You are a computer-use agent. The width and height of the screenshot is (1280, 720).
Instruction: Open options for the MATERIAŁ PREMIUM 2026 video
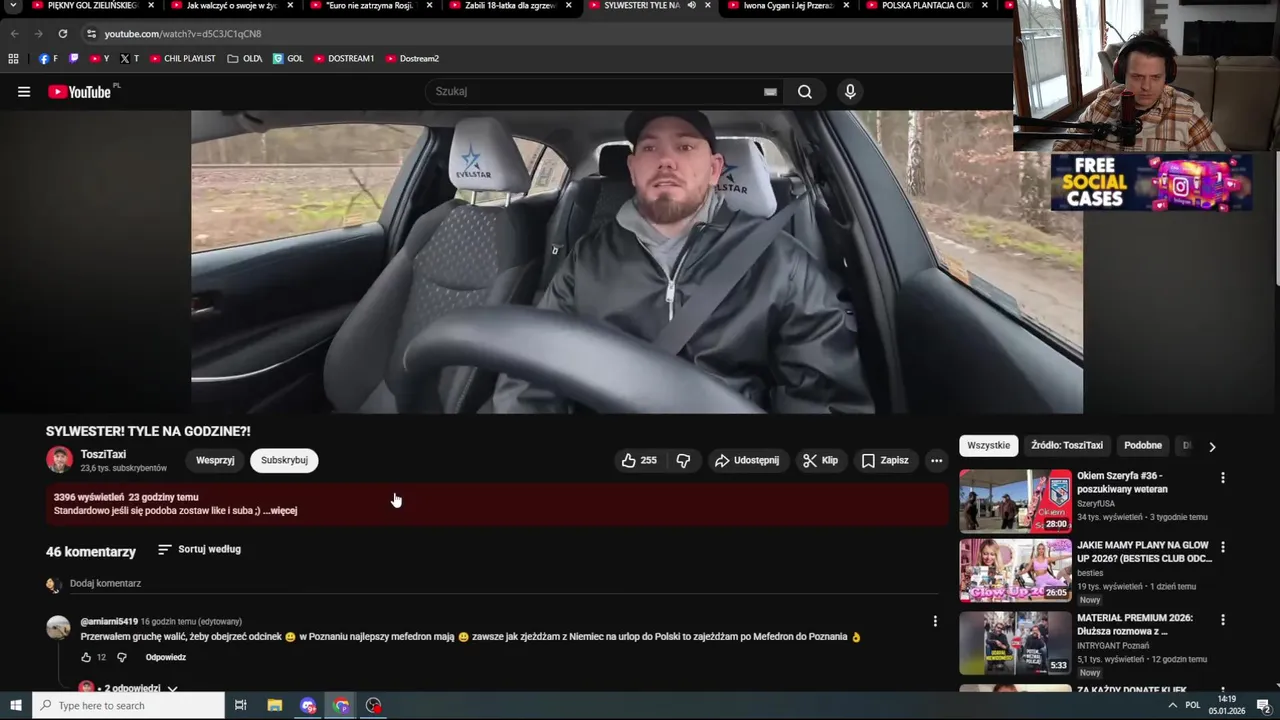coord(1222,620)
